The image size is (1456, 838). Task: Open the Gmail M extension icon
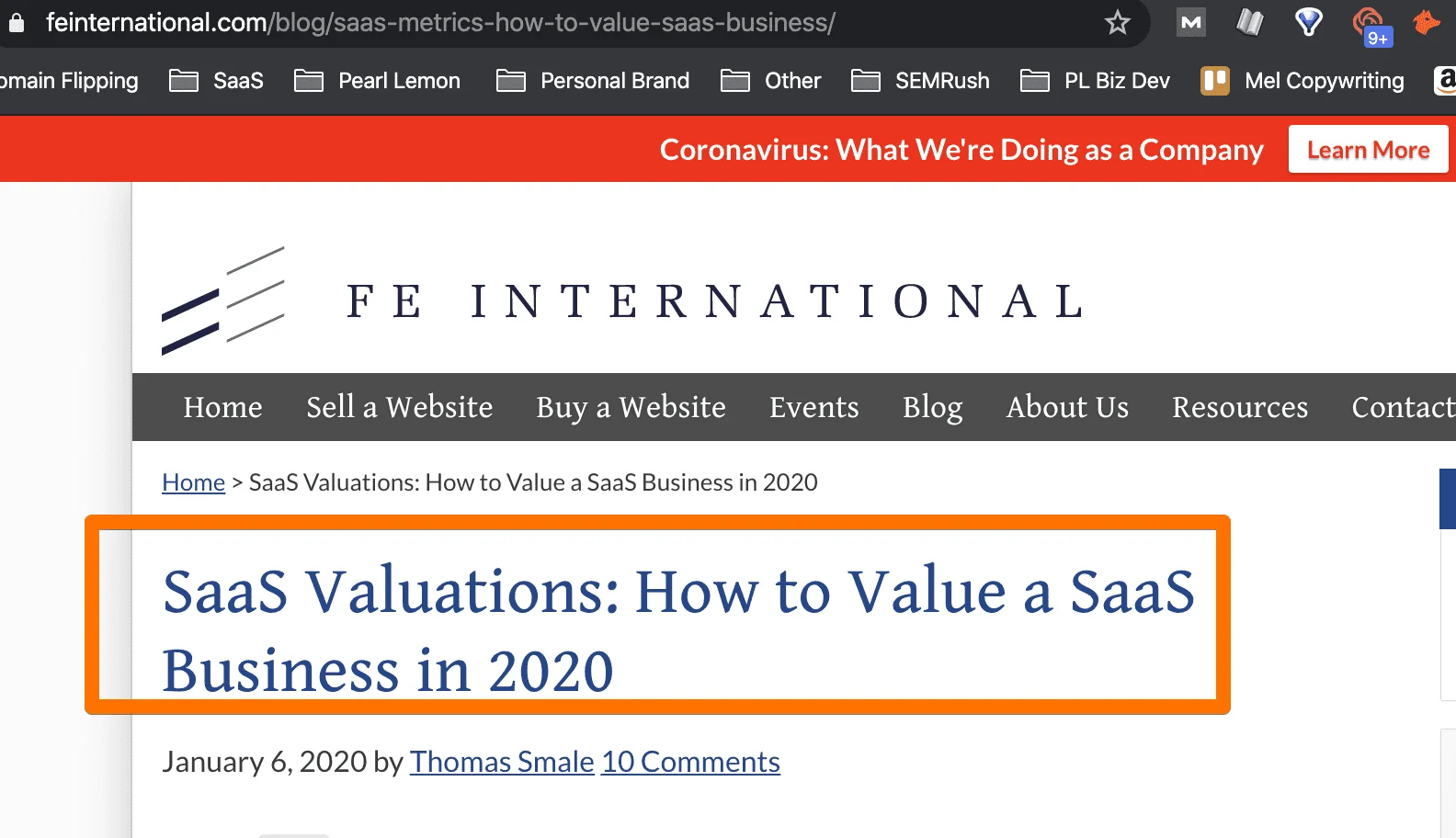(1191, 22)
